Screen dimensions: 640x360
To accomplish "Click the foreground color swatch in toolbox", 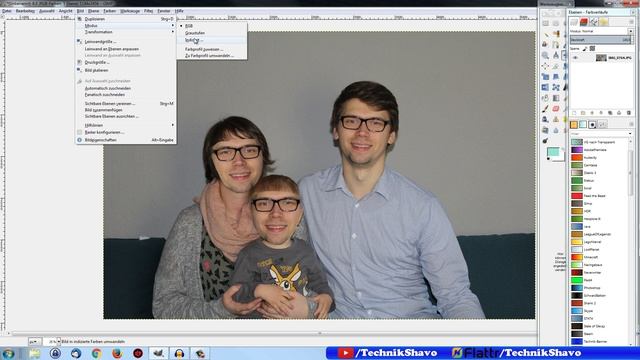I will tap(553, 152).
